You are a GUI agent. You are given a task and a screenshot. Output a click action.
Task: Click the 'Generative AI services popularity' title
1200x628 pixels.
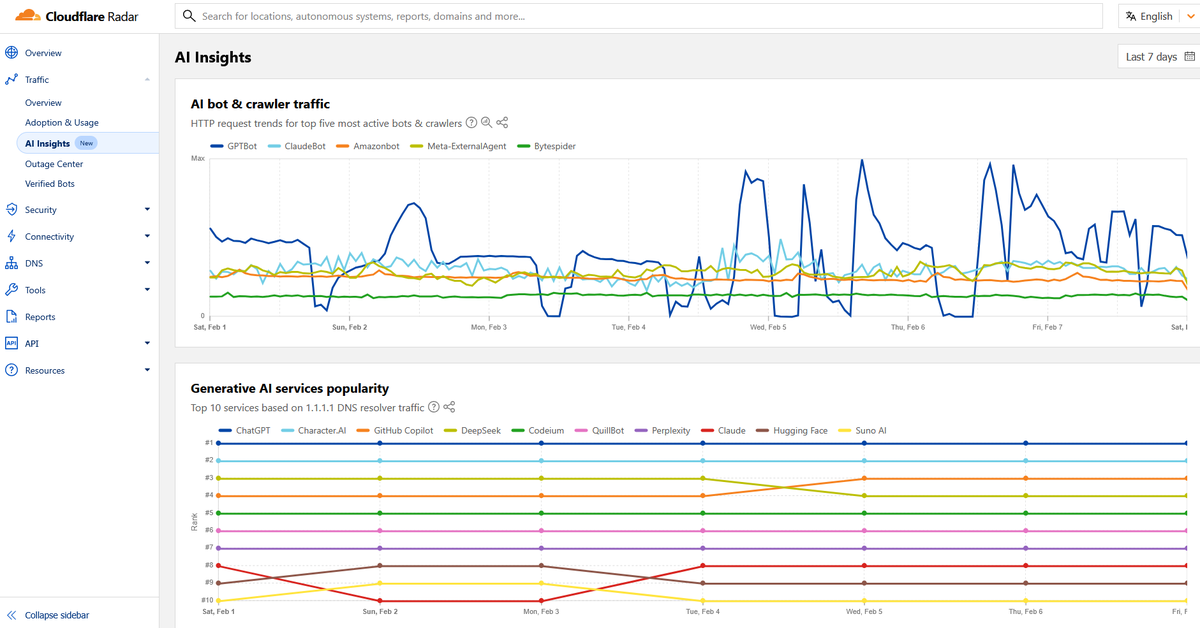290,388
